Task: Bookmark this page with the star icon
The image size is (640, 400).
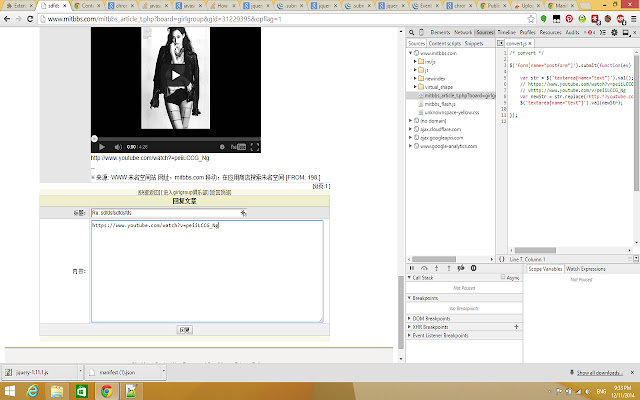Action: coord(531,19)
